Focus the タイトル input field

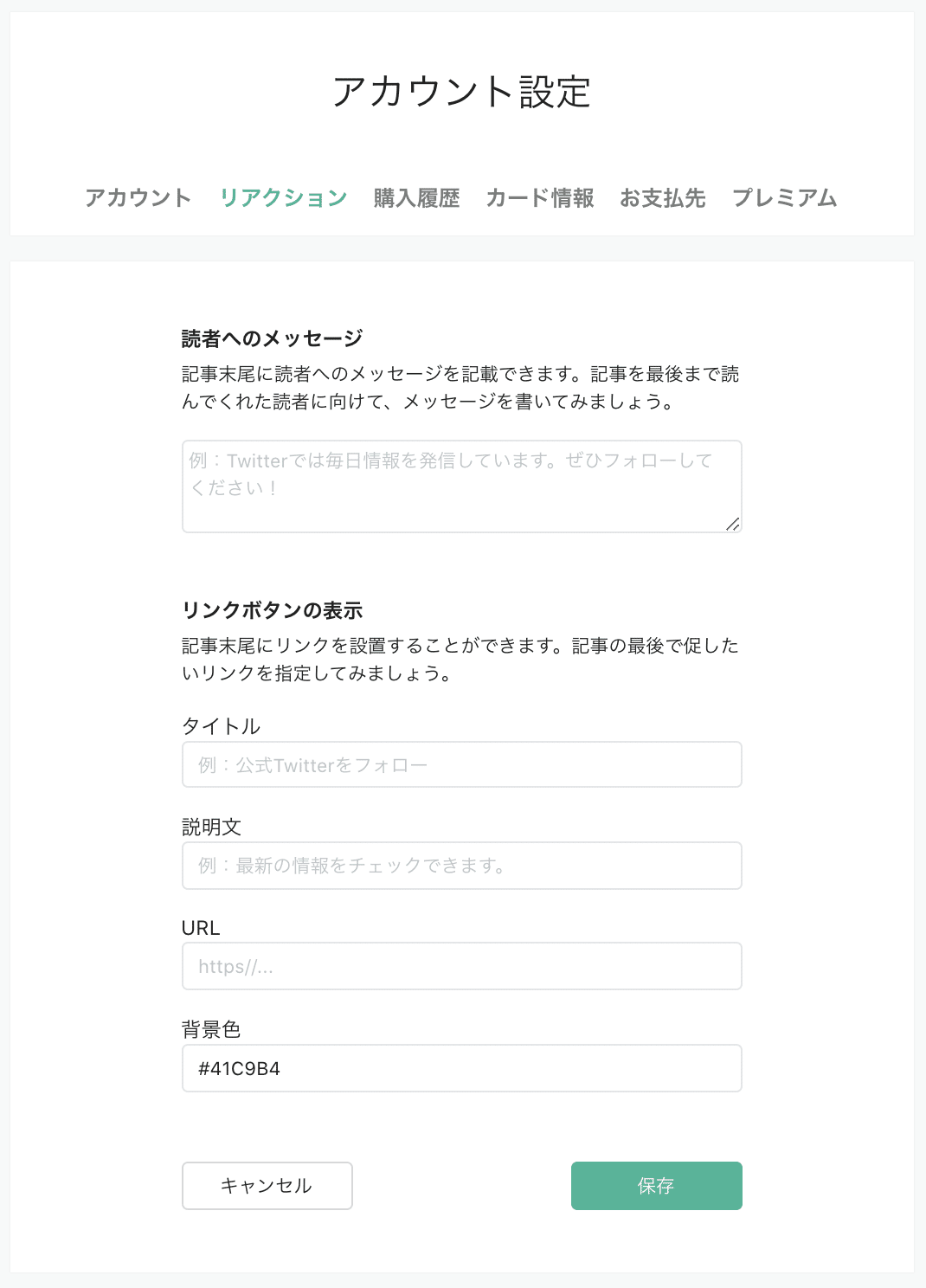coord(461,764)
